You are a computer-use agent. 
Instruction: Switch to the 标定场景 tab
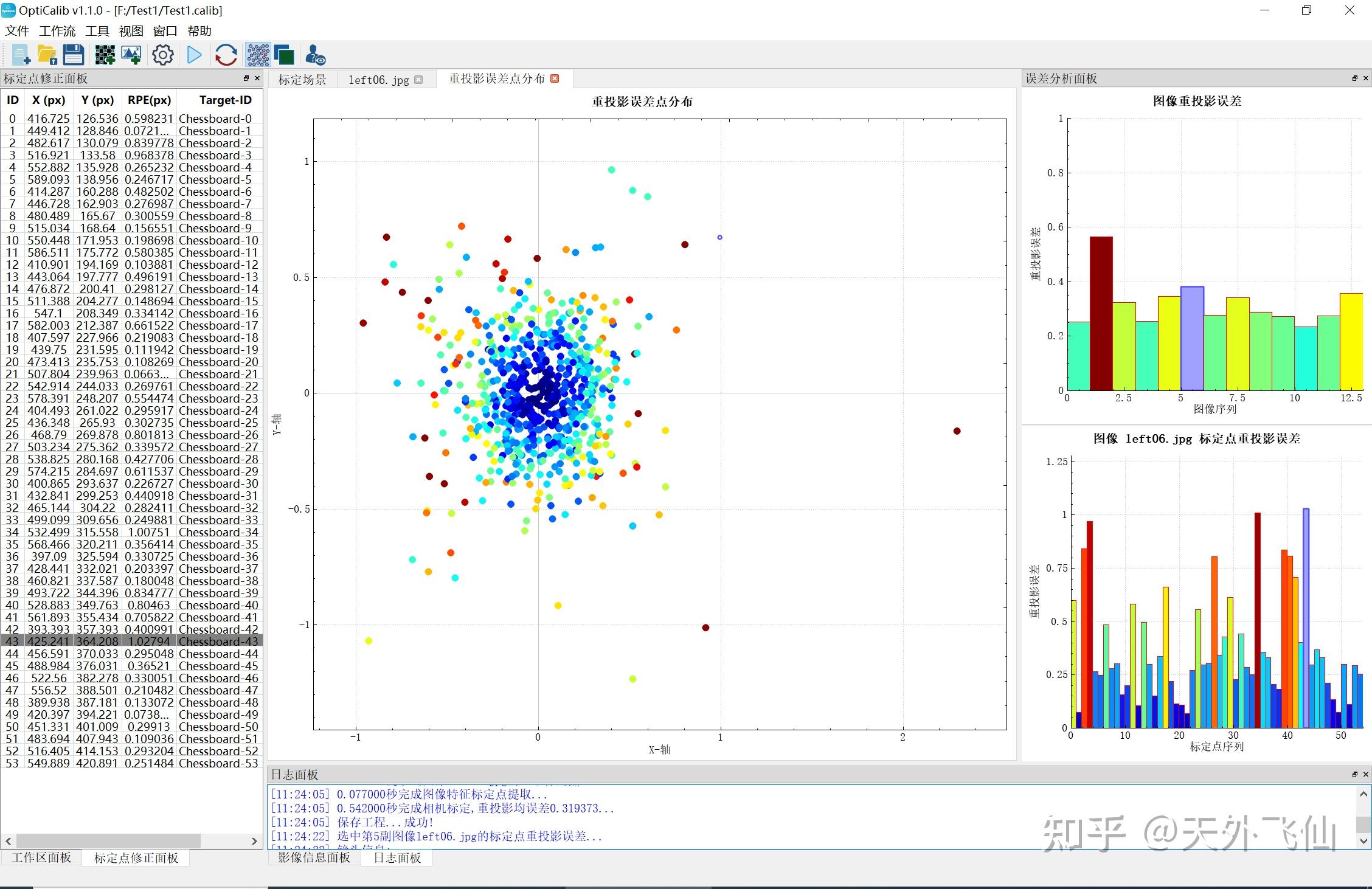pos(302,80)
